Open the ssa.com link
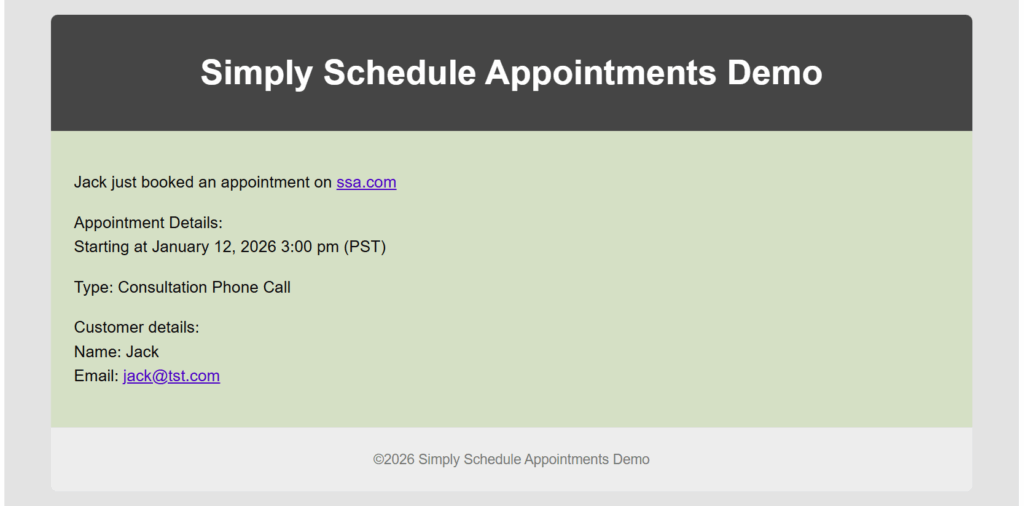 click(x=366, y=182)
